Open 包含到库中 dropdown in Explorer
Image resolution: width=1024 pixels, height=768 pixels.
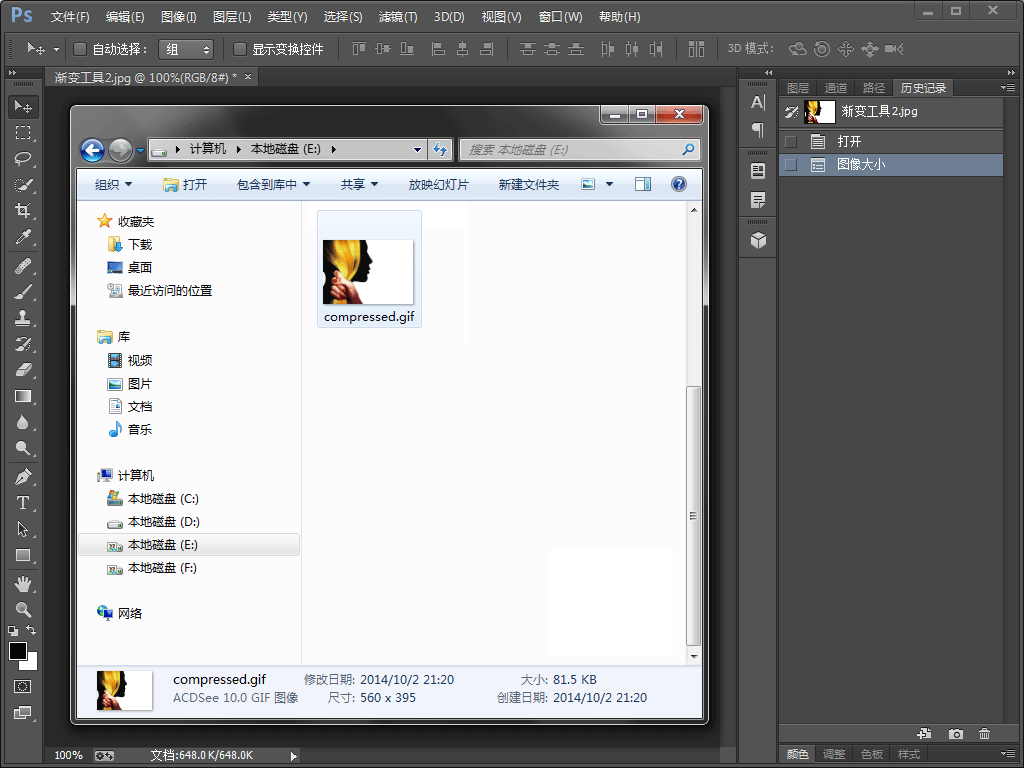click(273, 185)
